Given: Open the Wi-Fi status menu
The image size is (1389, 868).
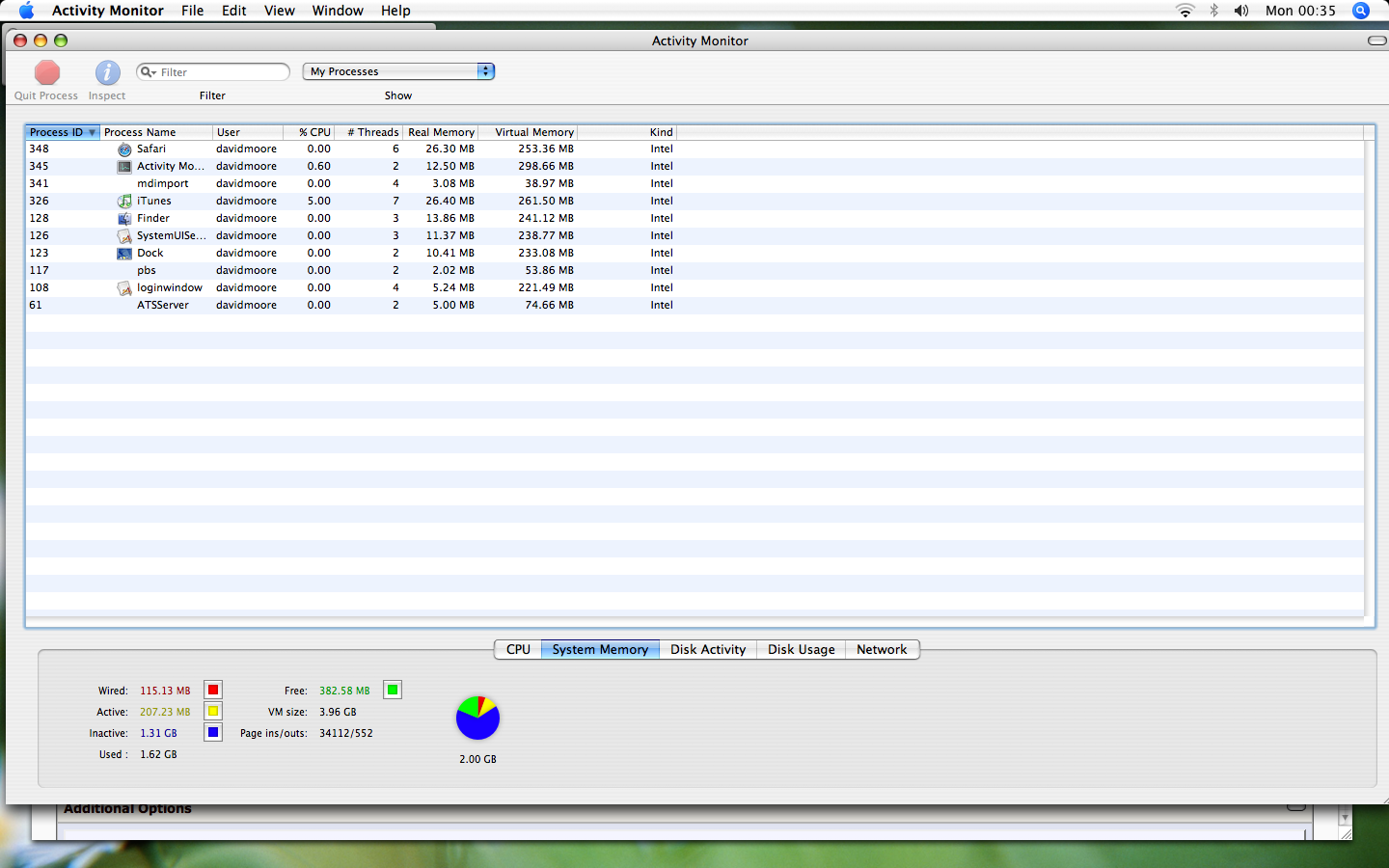Looking at the screenshot, I should click(x=1185, y=11).
